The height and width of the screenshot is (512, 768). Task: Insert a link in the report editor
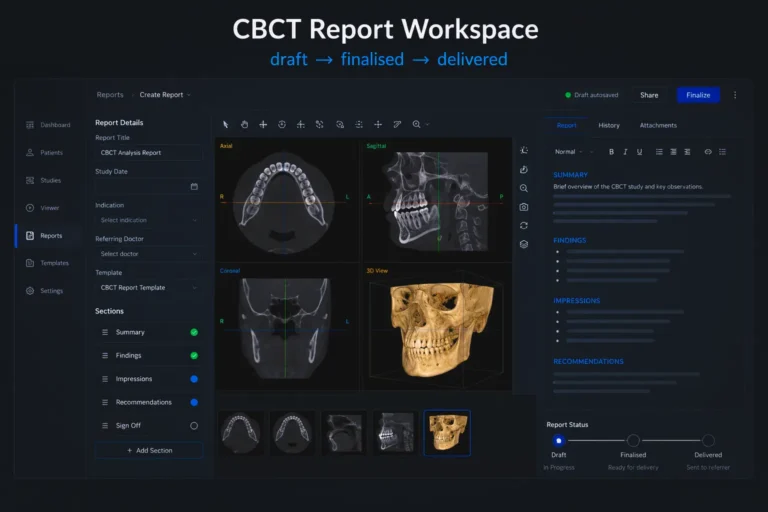coord(708,152)
